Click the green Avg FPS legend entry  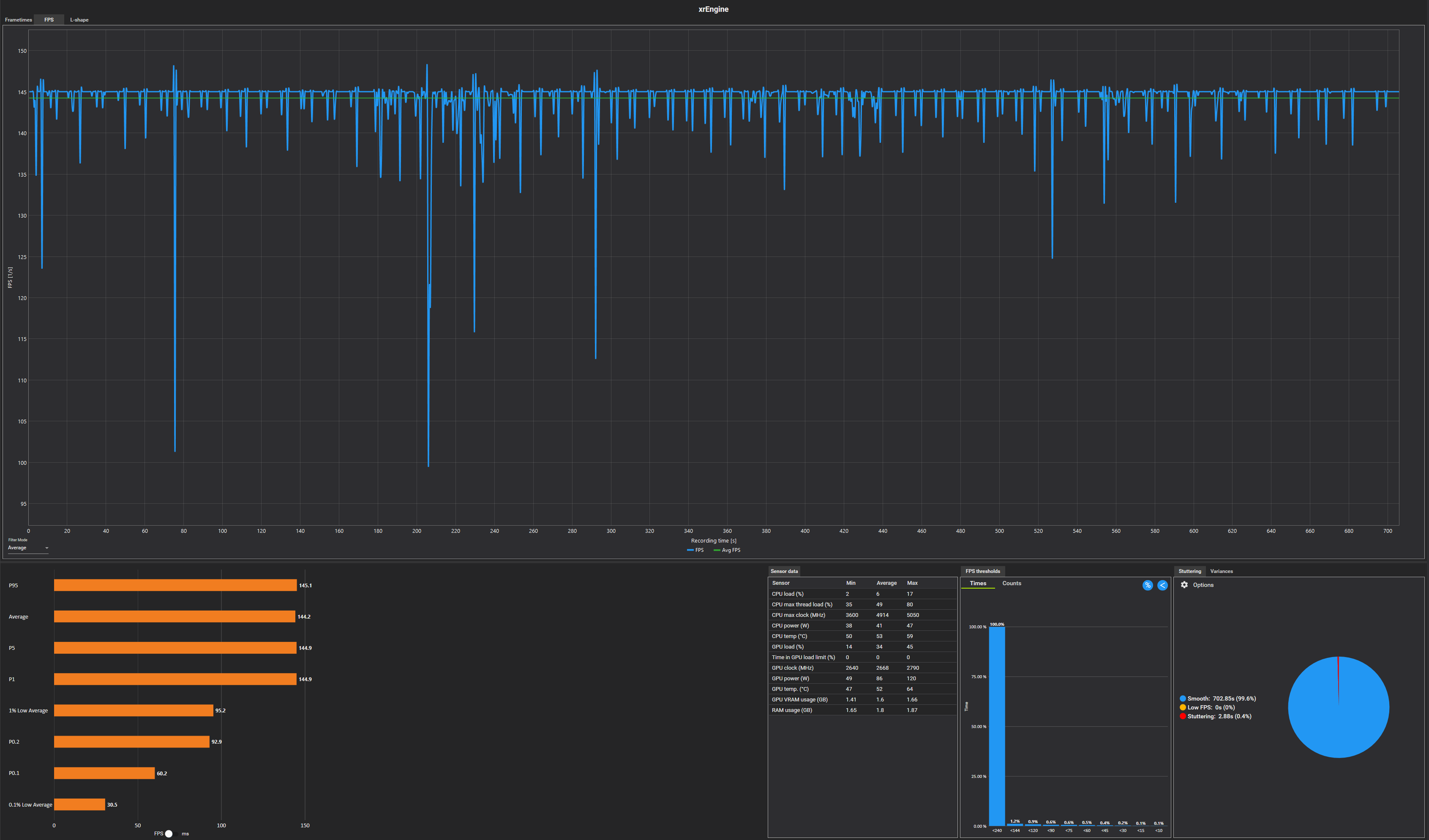727,550
